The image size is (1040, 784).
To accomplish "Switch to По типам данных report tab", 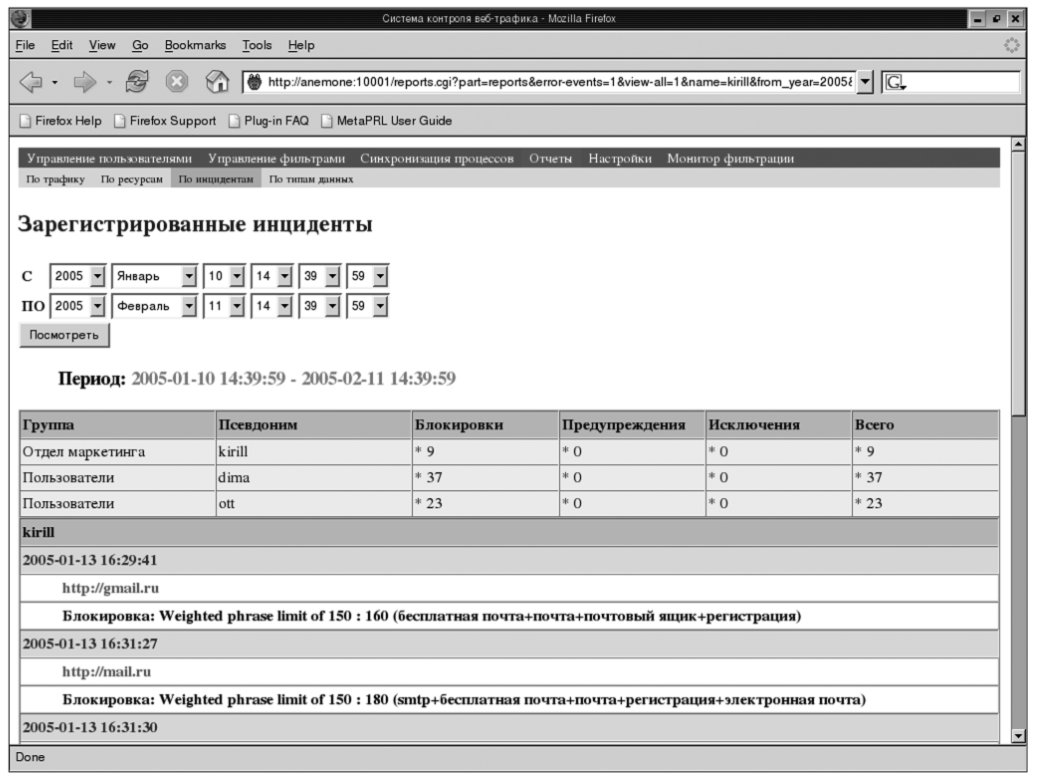I will [311, 179].
